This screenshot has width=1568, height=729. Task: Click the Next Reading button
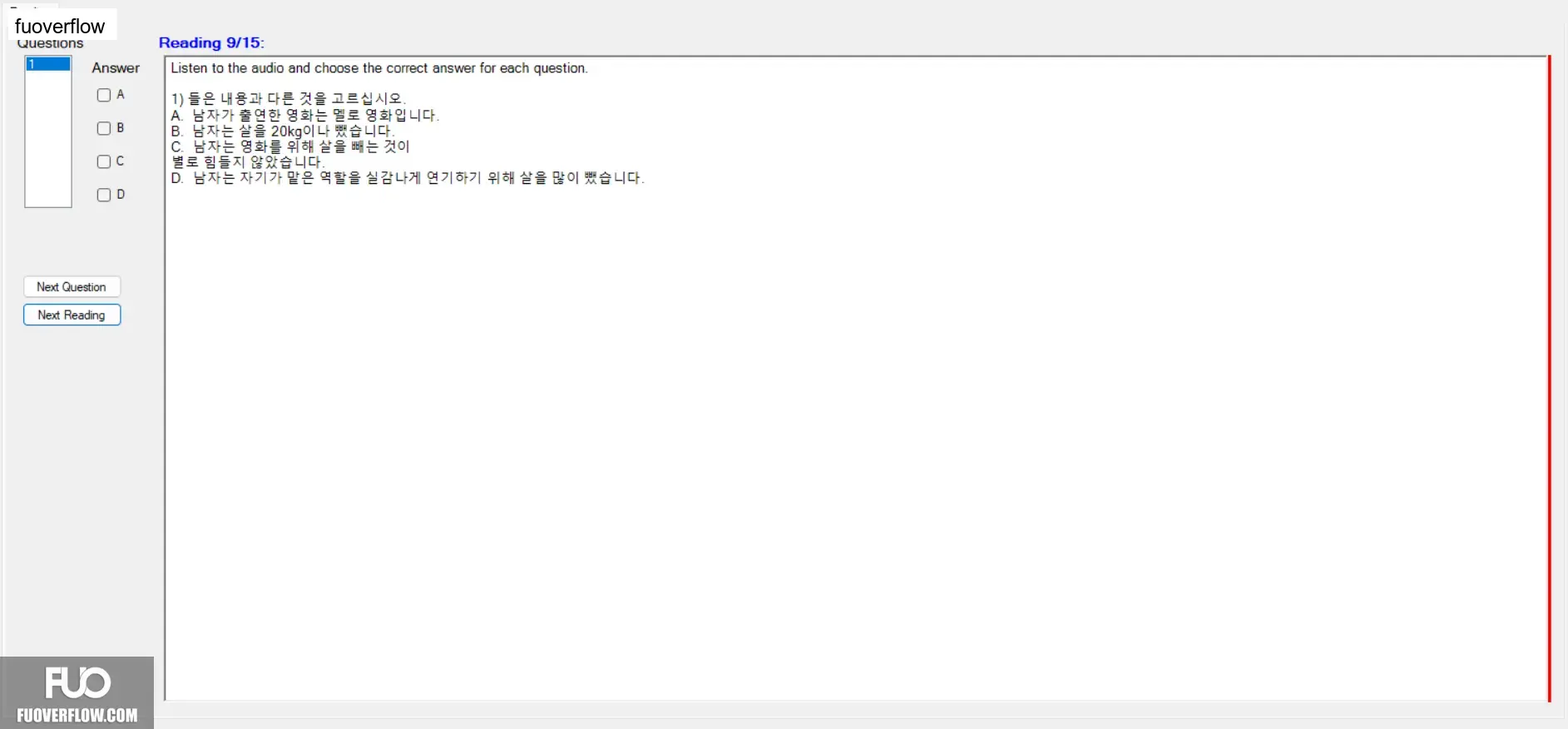72,315
